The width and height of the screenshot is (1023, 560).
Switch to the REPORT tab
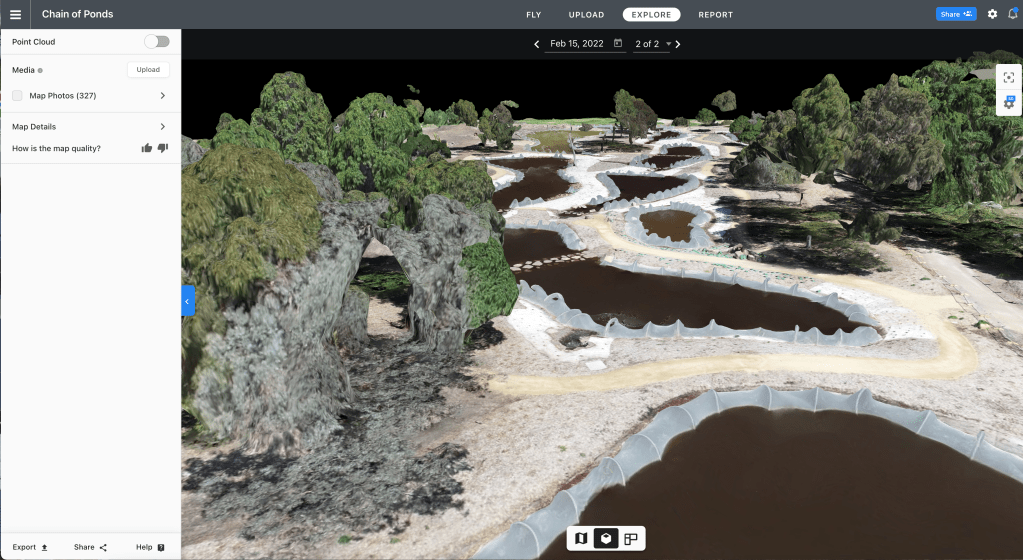click(715, 15)
